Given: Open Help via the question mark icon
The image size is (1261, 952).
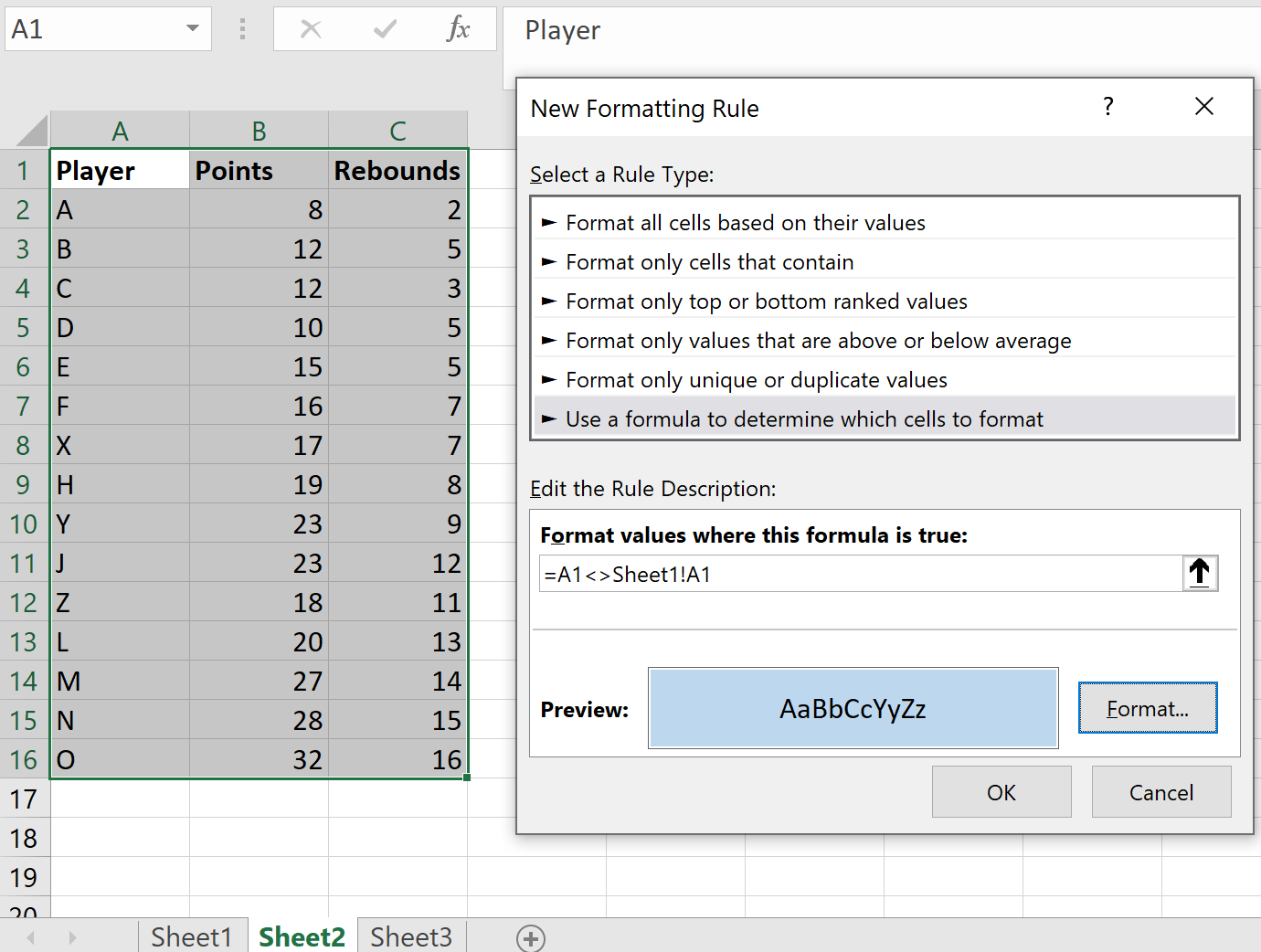Looking at the screenshot, I should [1107, 107].
